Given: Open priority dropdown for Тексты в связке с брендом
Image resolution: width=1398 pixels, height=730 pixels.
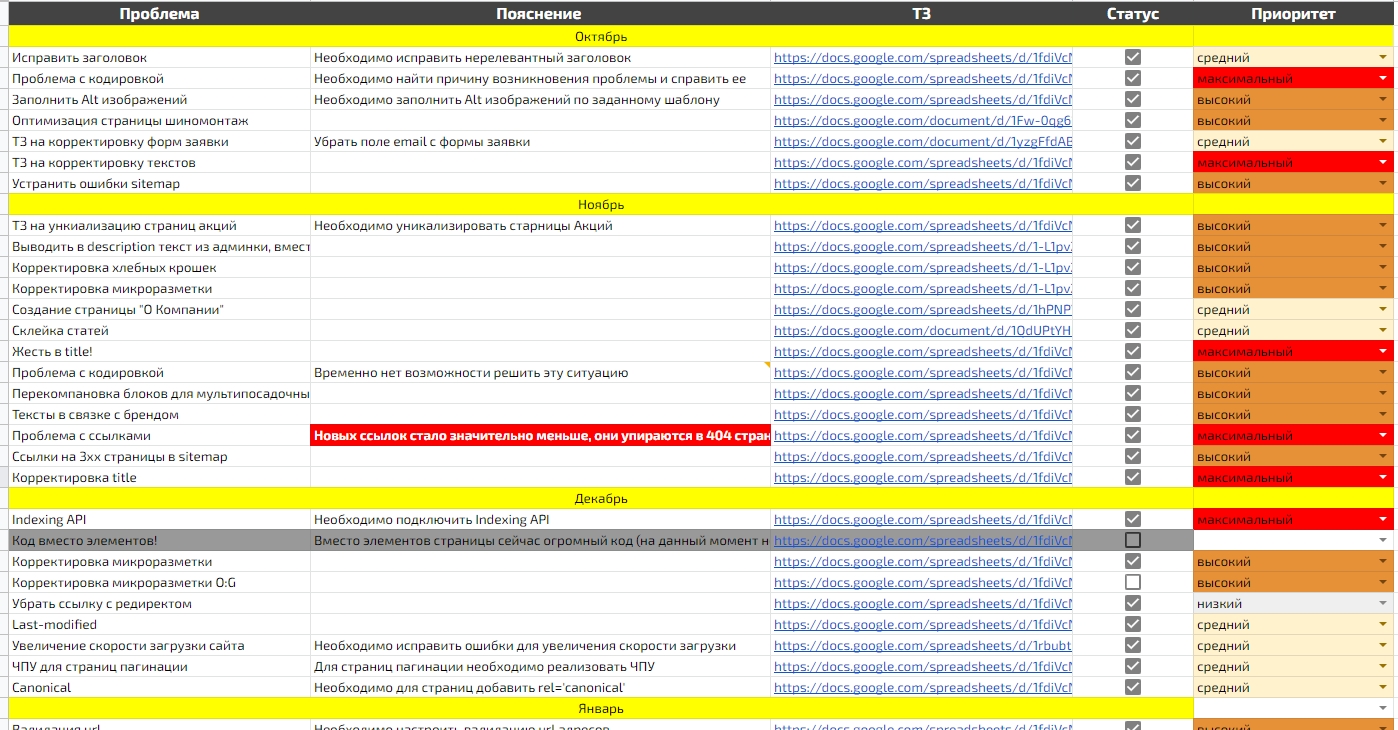Looking at the screenshot, I should coord(1383,415).
